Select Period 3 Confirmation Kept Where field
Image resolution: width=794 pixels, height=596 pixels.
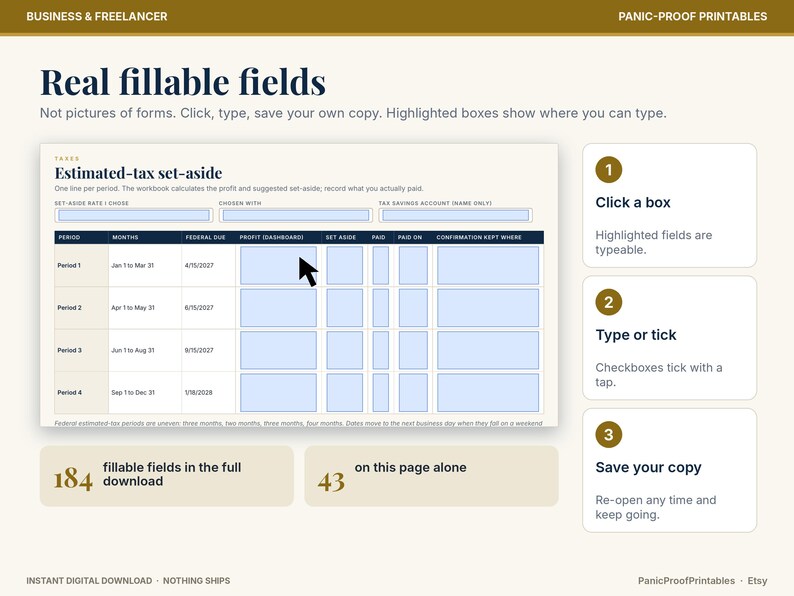488,350
